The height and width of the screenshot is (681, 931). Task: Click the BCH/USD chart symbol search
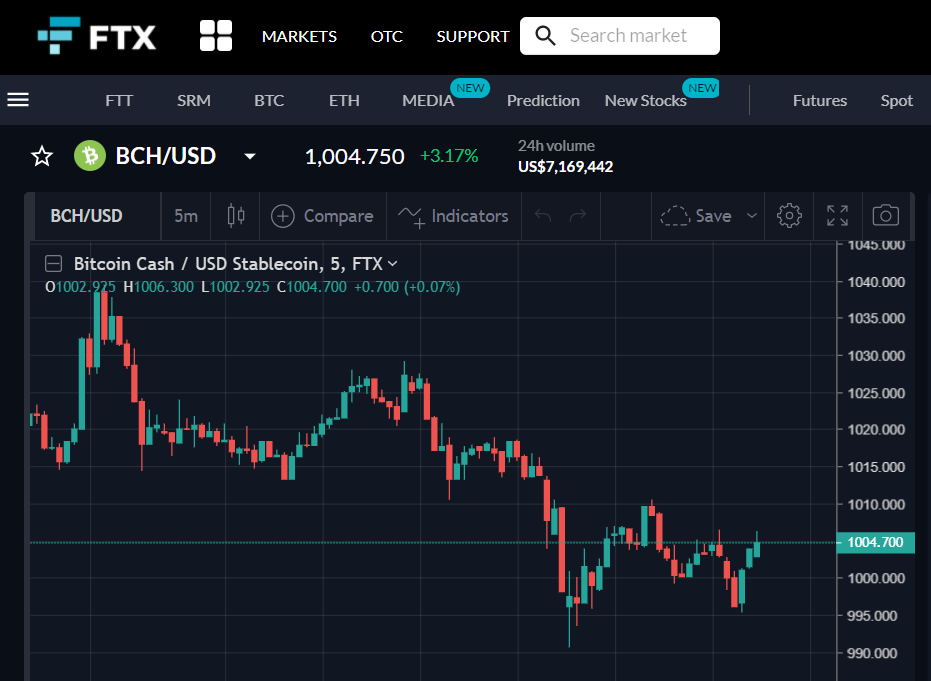click(87, 216)
